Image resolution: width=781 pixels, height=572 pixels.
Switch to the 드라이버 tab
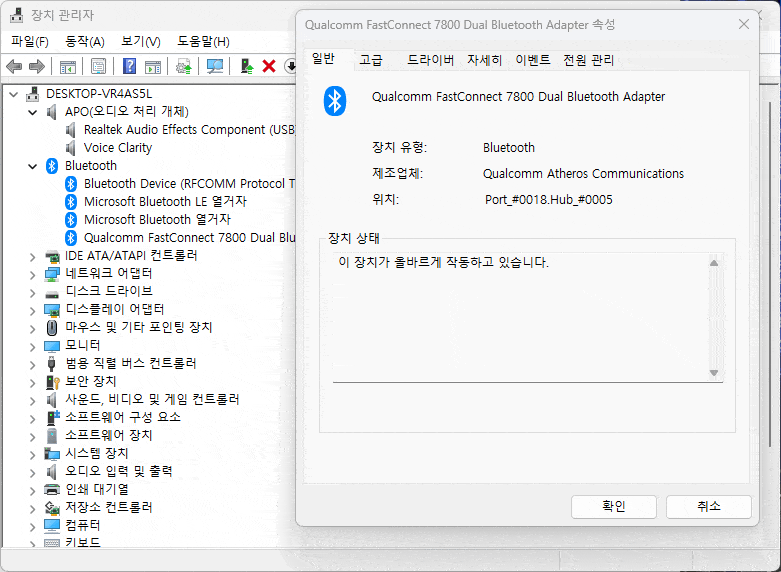tap(430, 60)
